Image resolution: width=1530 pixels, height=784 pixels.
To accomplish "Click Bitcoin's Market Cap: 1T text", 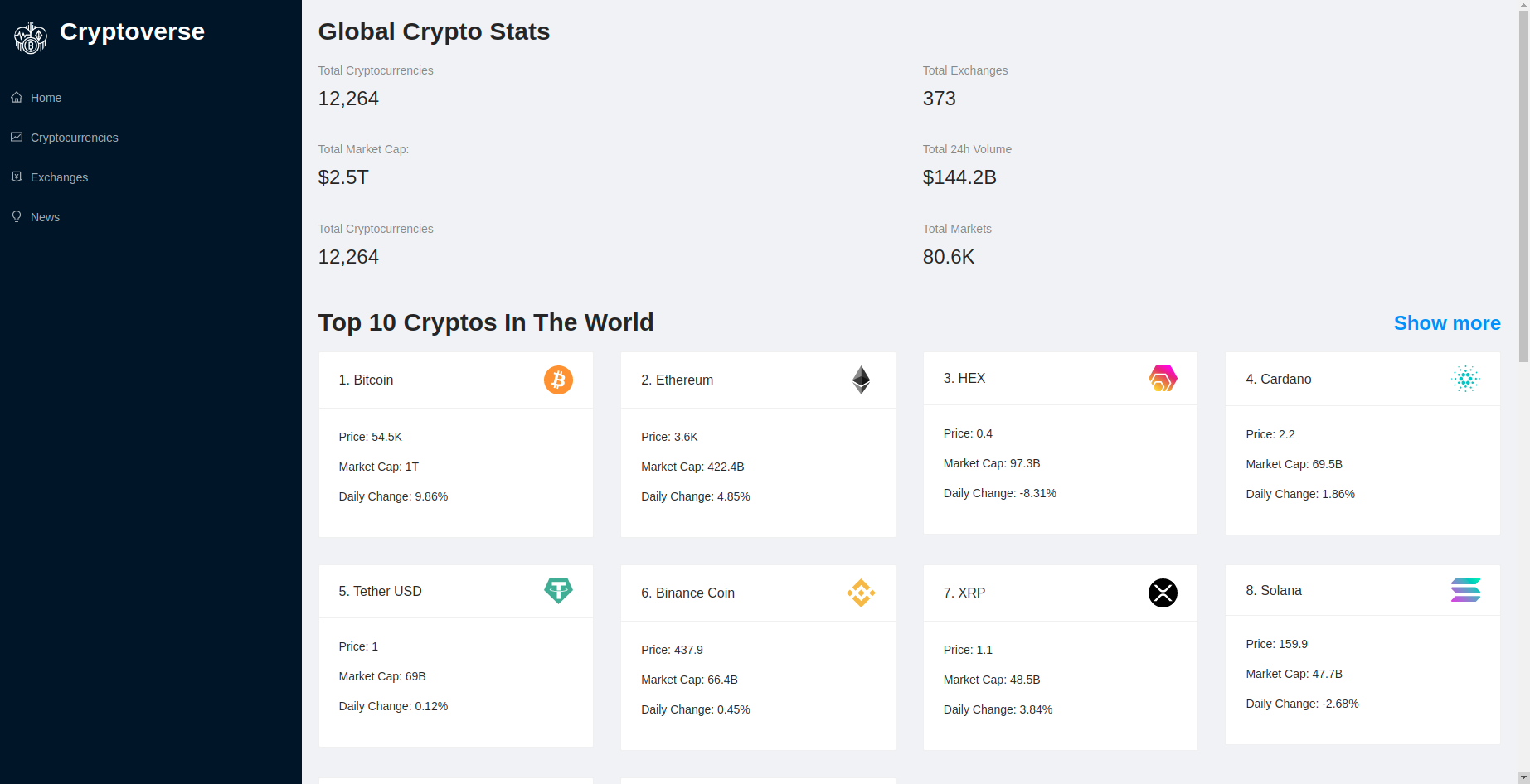I will point(378,467).
